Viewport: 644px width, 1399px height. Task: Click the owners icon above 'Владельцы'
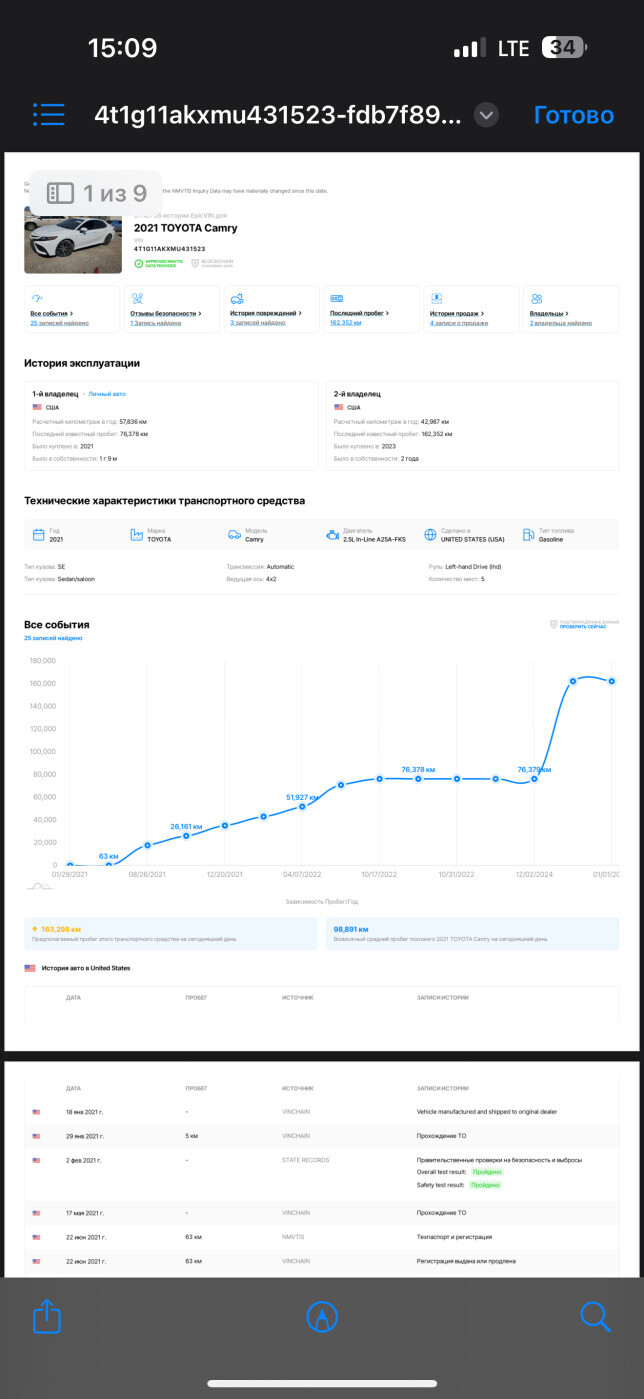[x=537, y=298]
